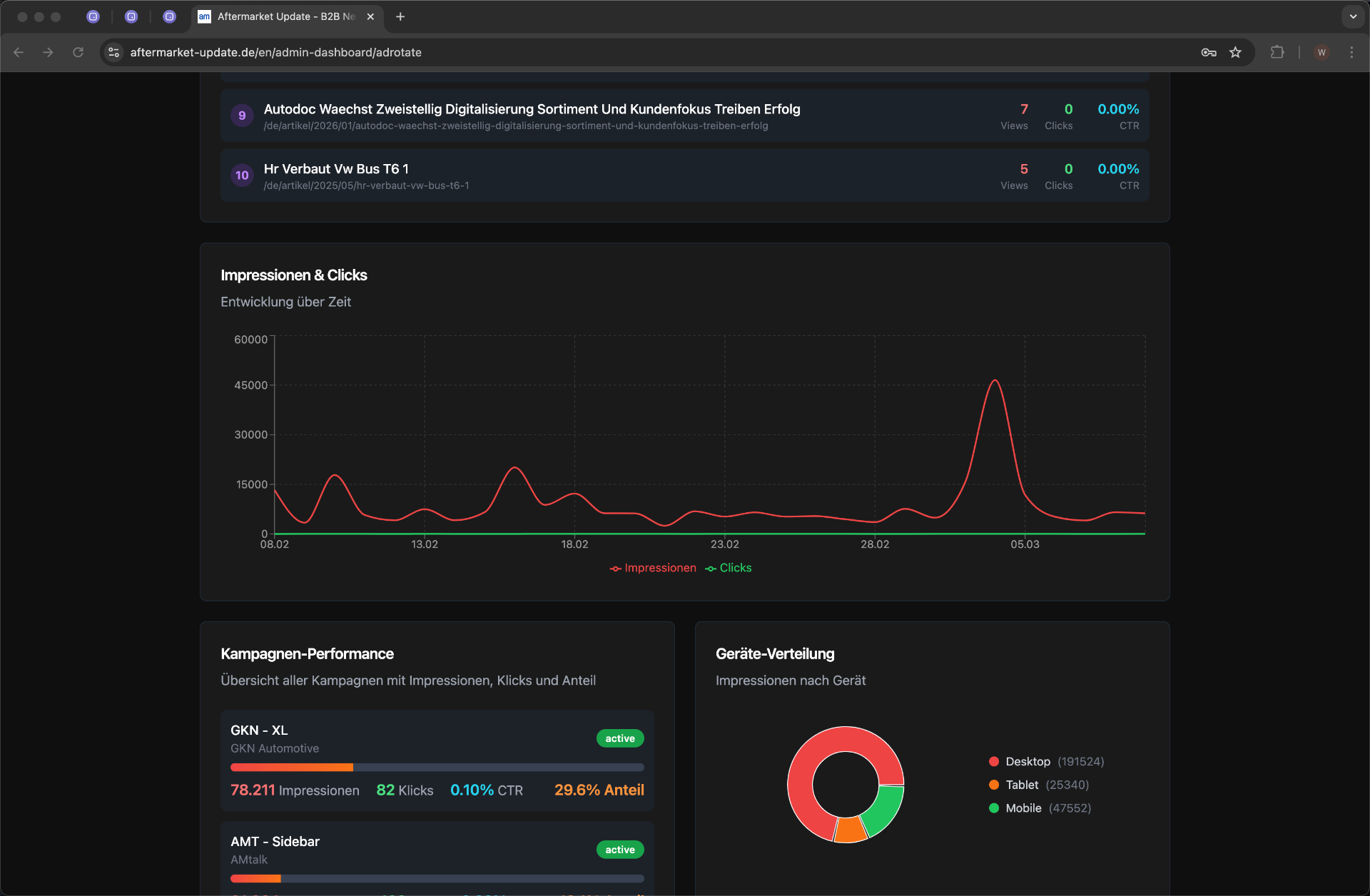Switch to the second pinned tab

tap(131, 16)
